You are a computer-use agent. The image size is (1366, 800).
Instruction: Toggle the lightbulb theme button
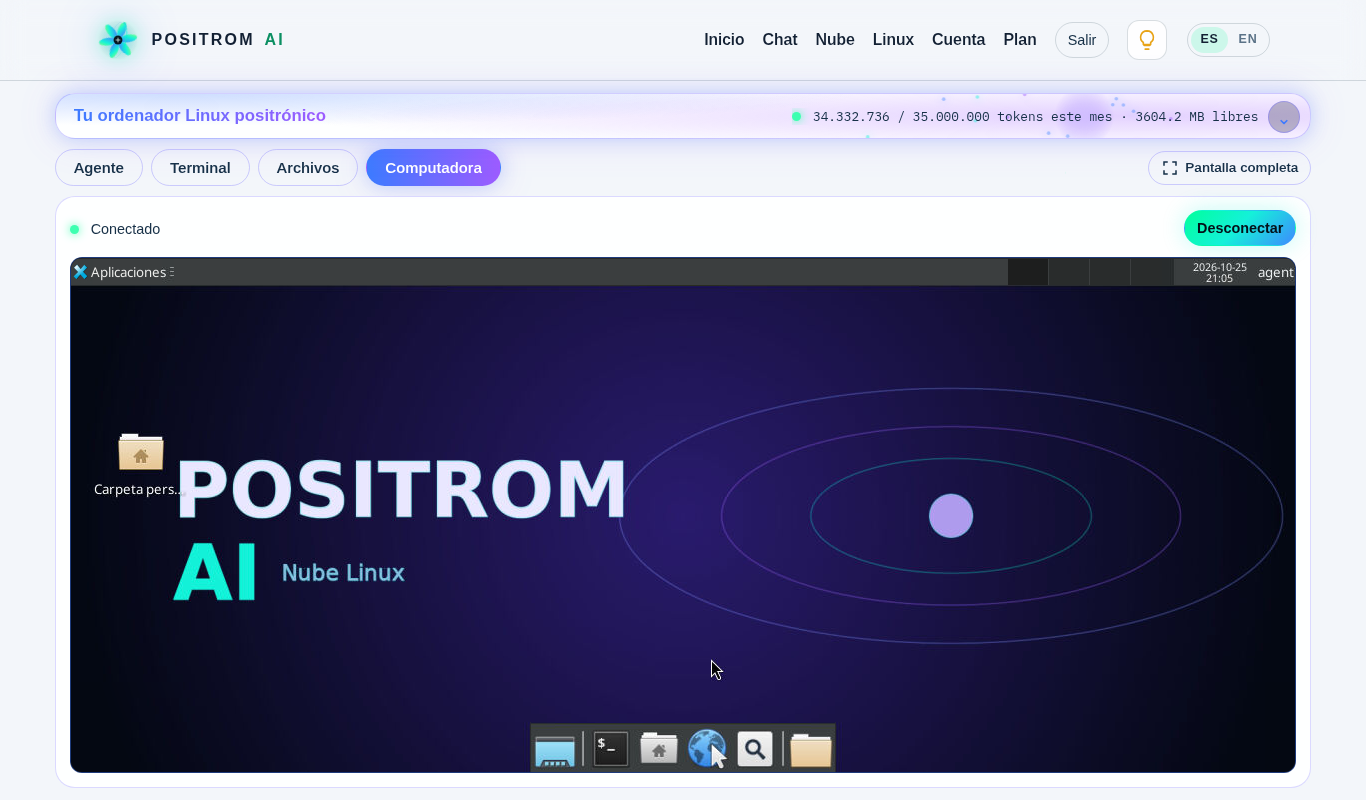(1147, 40)
